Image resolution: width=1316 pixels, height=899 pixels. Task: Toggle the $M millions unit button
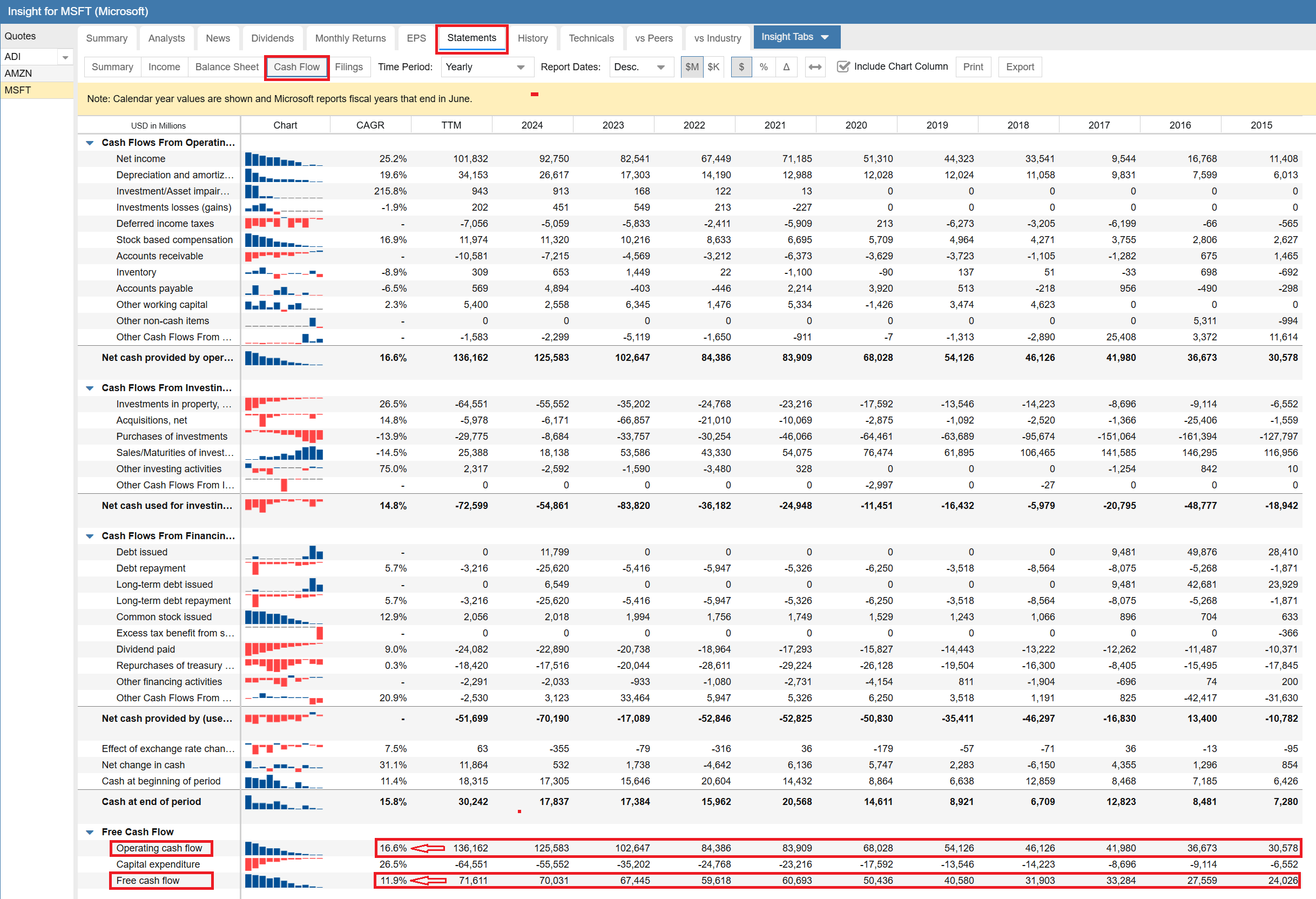click(691, 67)
